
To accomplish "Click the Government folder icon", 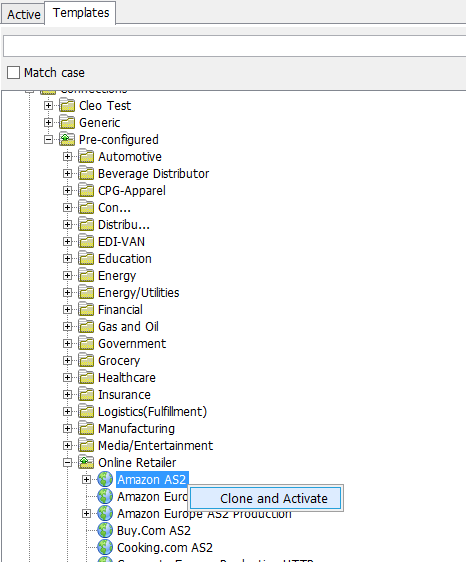I will (86, 343).
